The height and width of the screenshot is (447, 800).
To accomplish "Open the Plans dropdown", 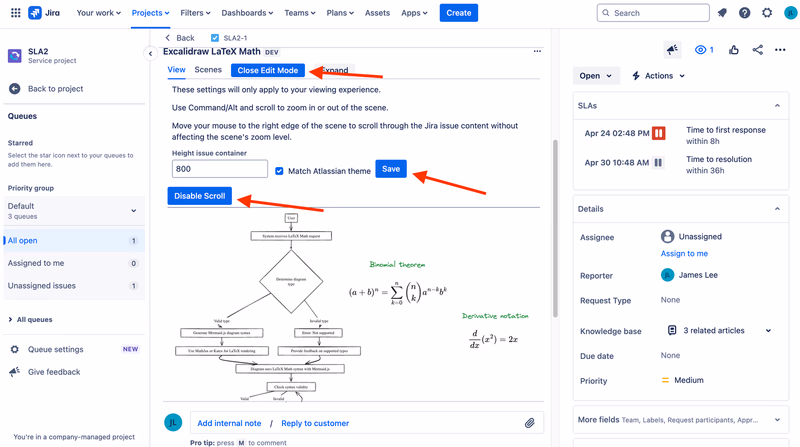I will [x=340, y=13].
